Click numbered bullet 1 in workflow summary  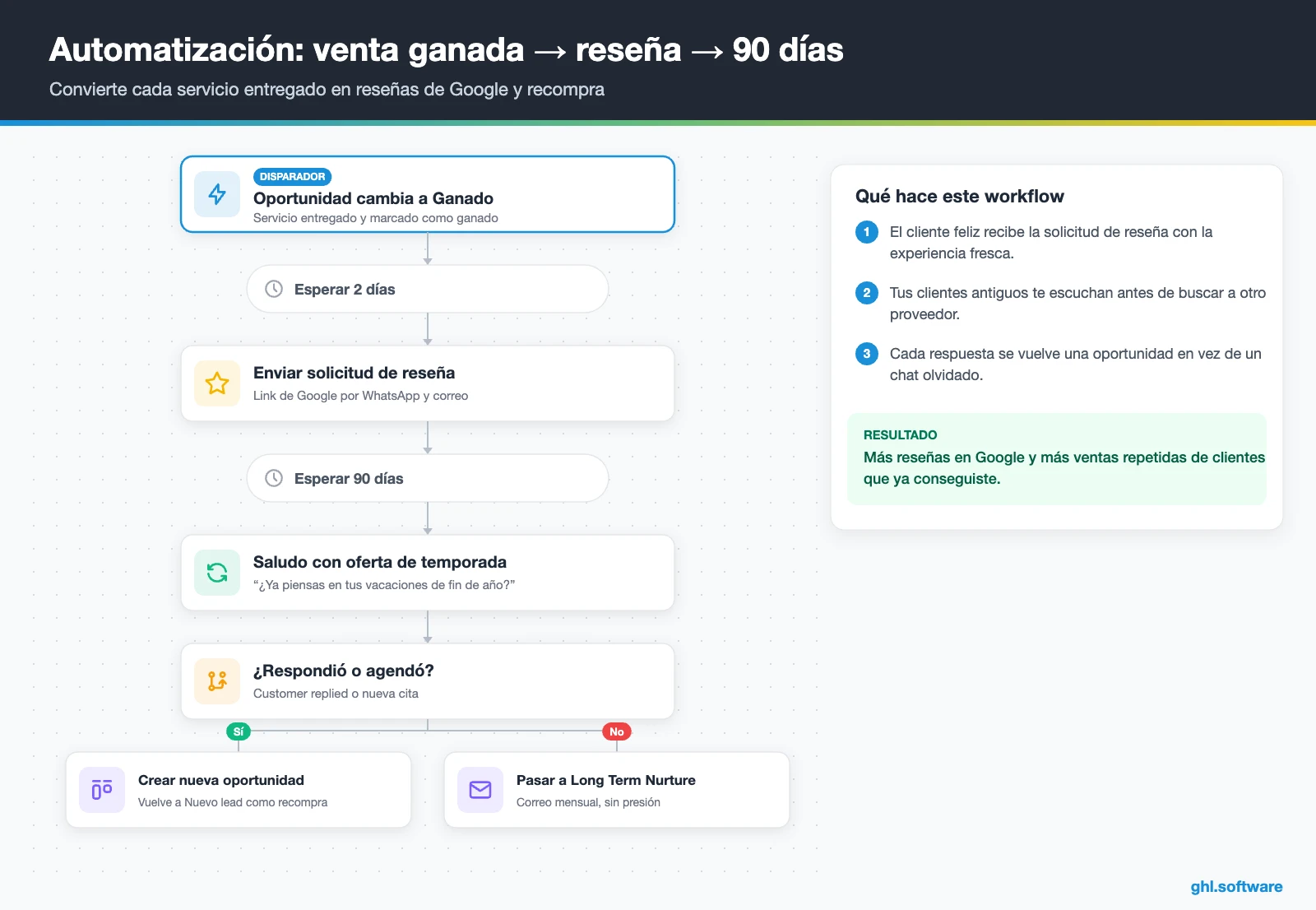867,232
